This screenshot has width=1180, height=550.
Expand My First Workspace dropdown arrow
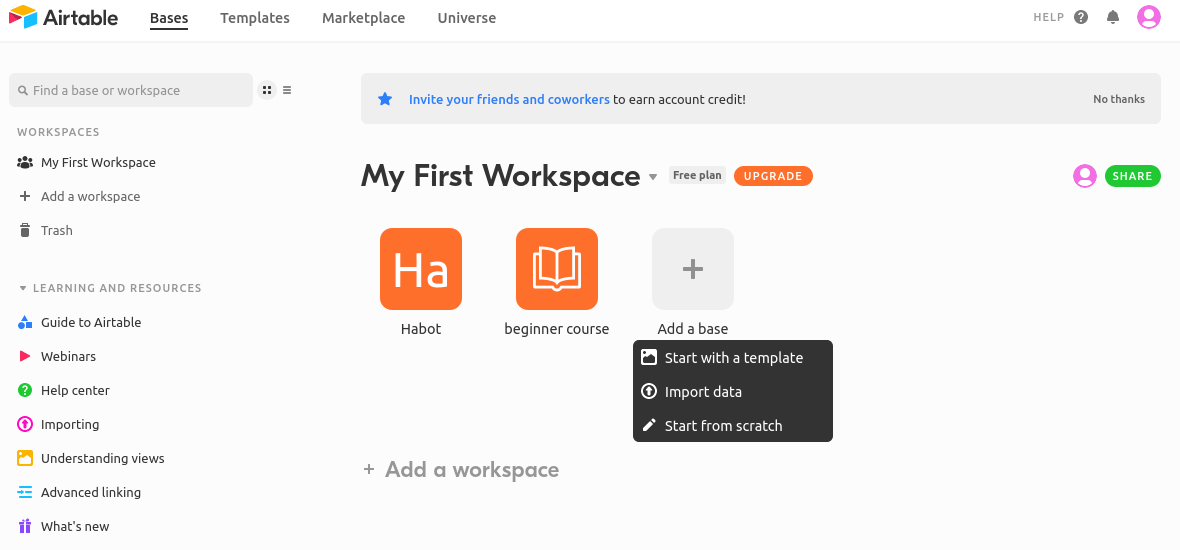653,177
